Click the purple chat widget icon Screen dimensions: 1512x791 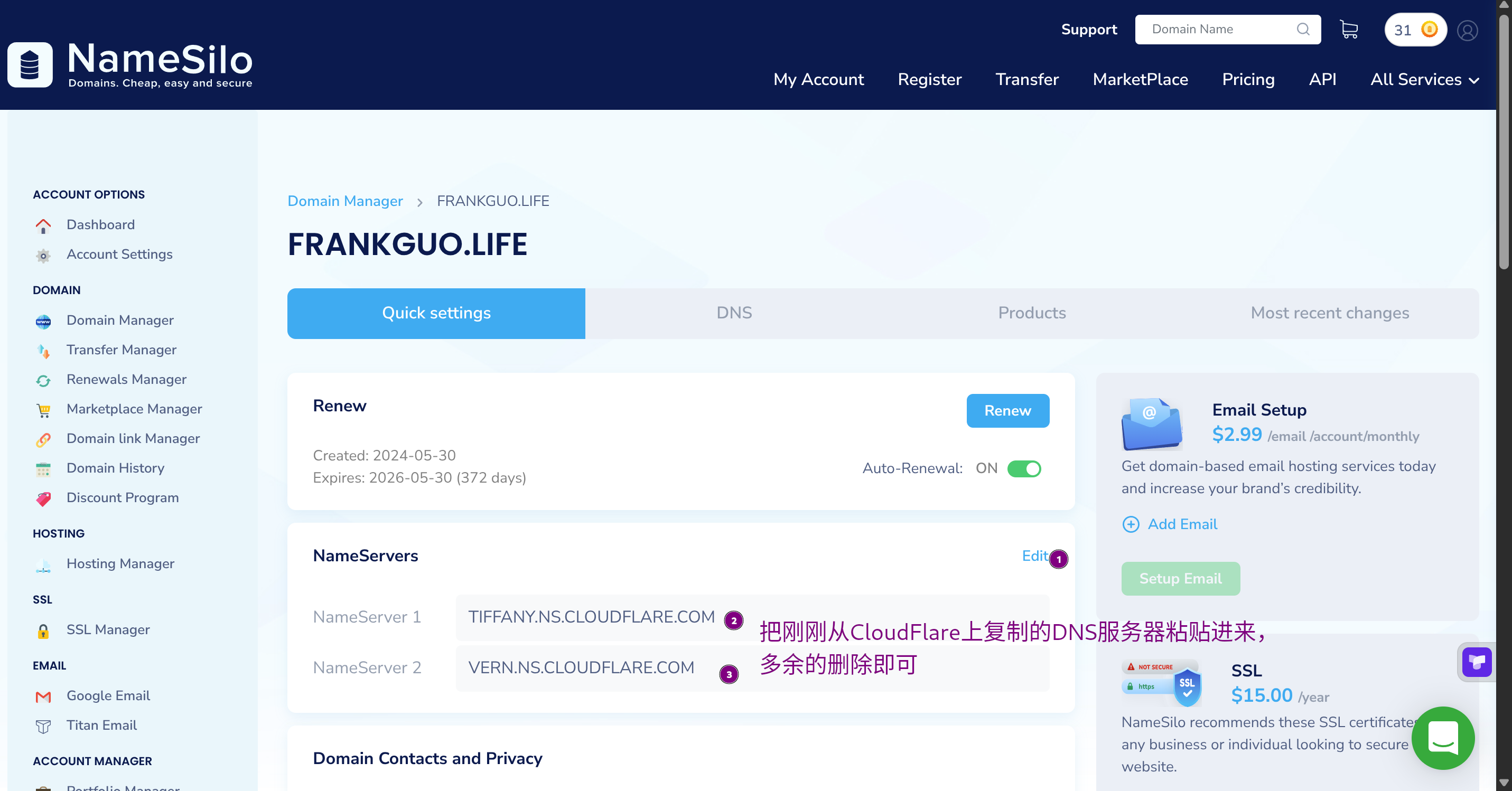click(x=1476, y=663)
